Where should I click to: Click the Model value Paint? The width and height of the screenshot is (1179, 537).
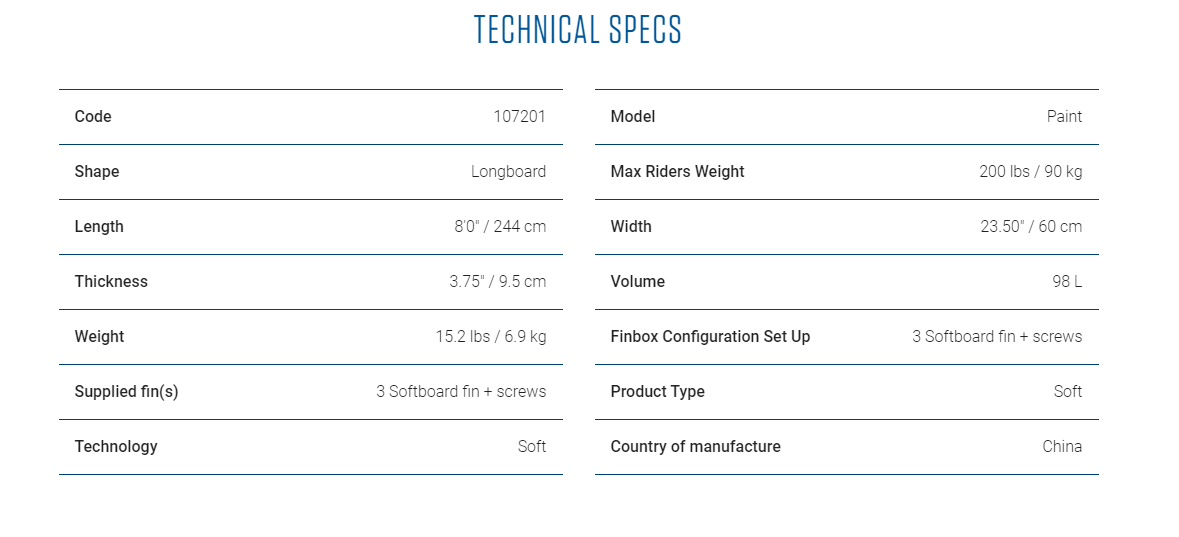coord(1064,117)
